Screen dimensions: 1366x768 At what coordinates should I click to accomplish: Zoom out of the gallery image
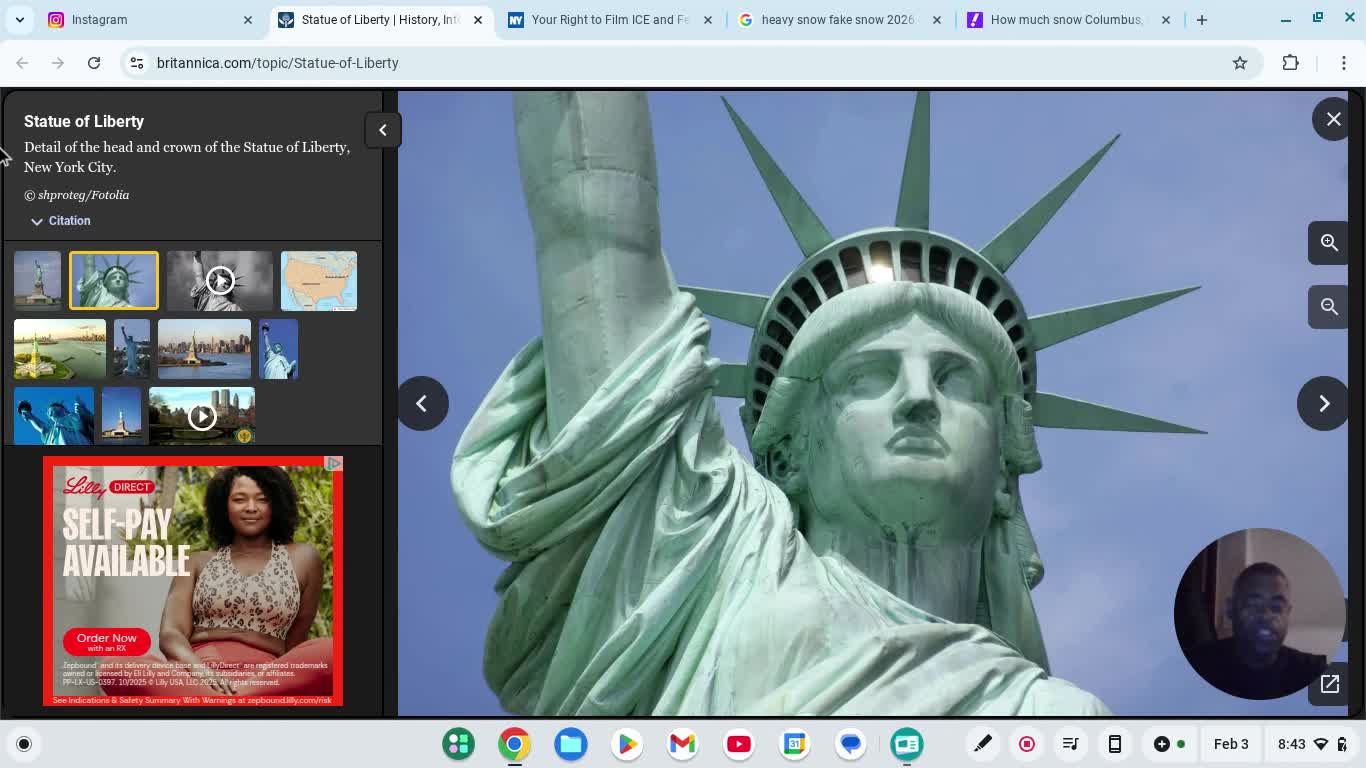[x=1329, y=307]
